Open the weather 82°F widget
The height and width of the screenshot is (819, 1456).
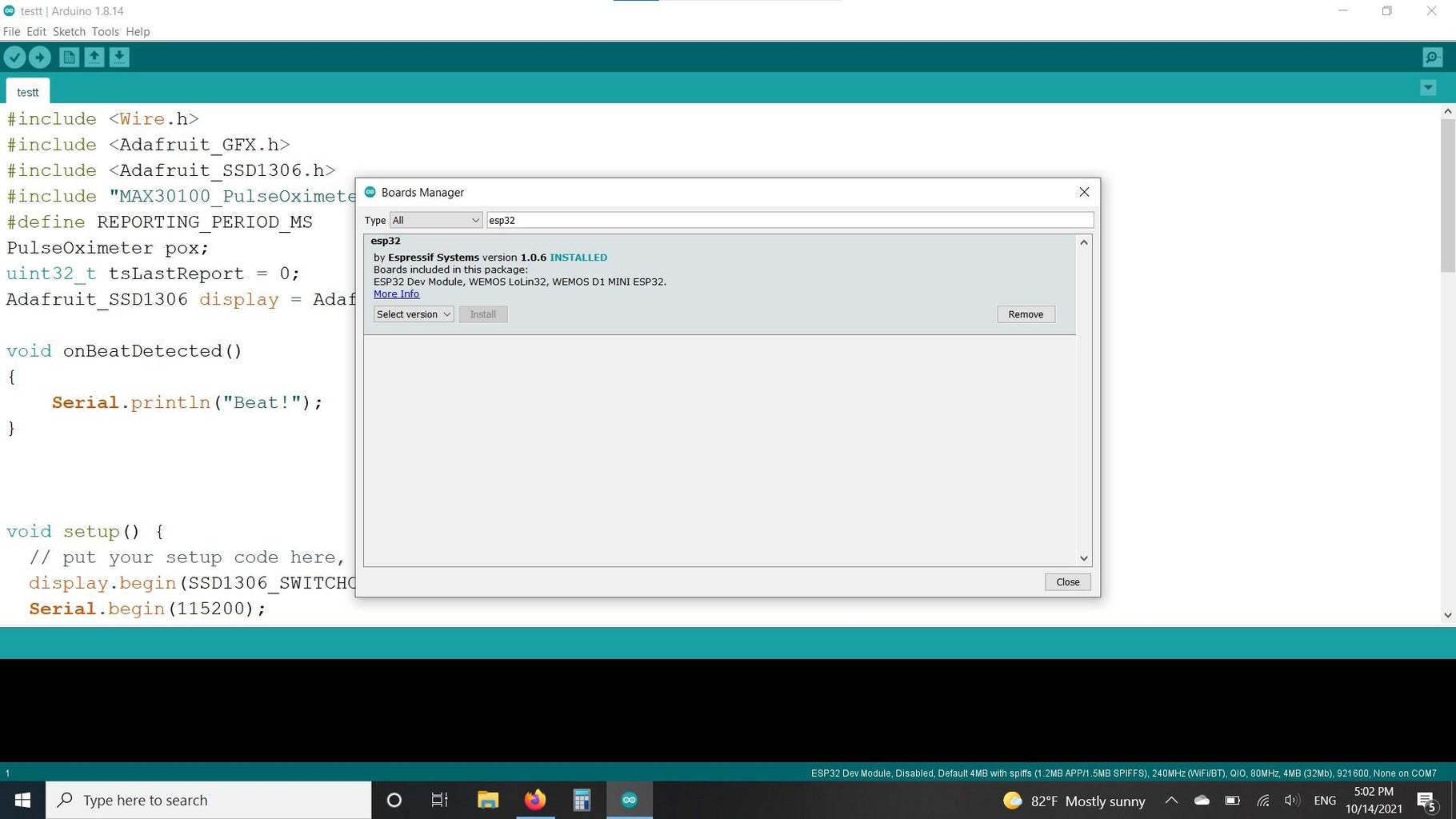pos(1074,801)
